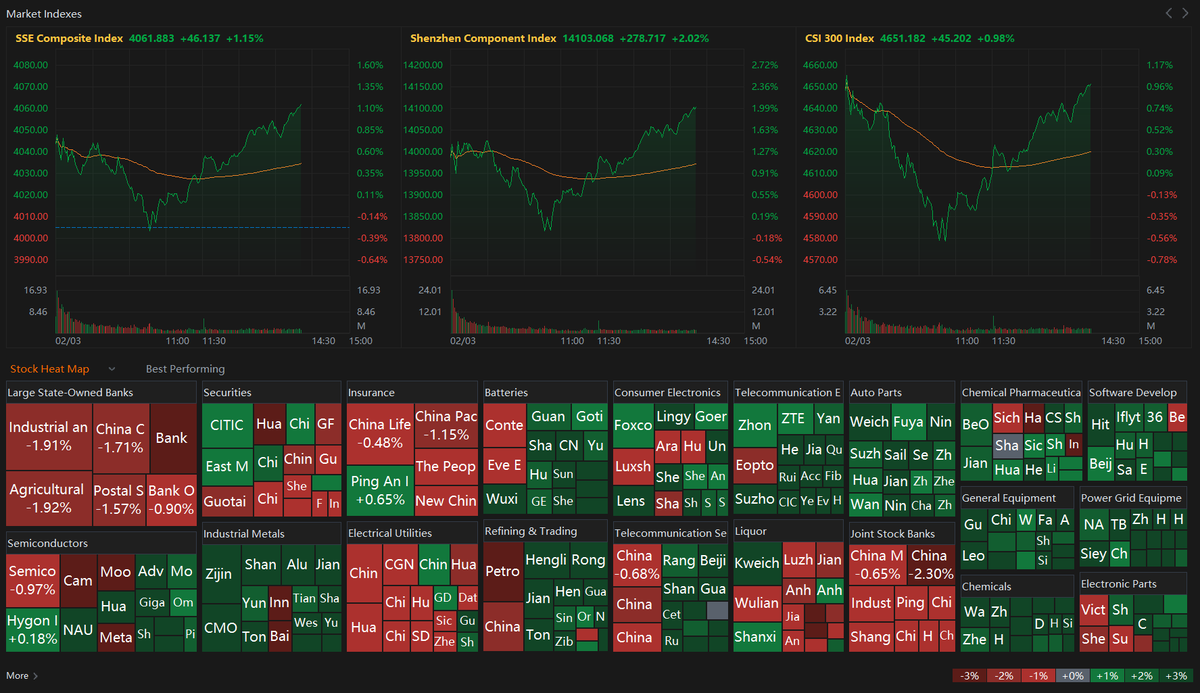
Task: Select the 'Bank O -0.90%' tile
Action: pos(171,498)
